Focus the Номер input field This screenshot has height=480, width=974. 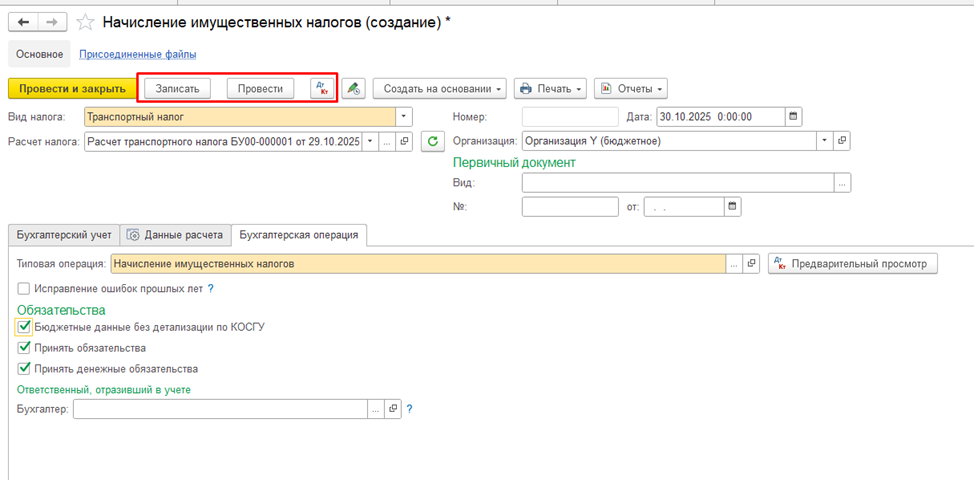570,116
